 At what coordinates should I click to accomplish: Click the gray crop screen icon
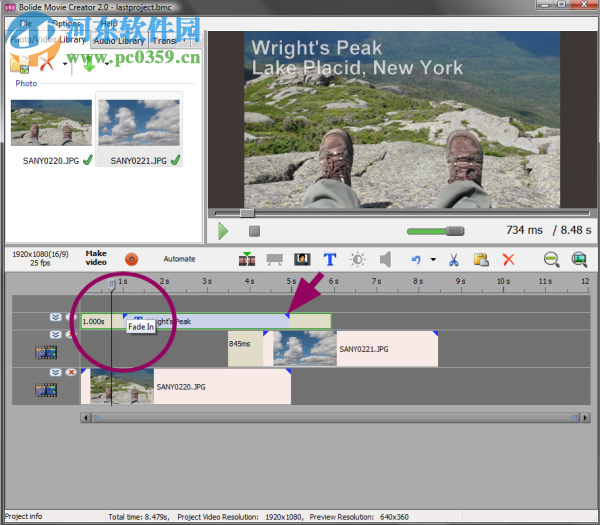click(x=274, y=259)
